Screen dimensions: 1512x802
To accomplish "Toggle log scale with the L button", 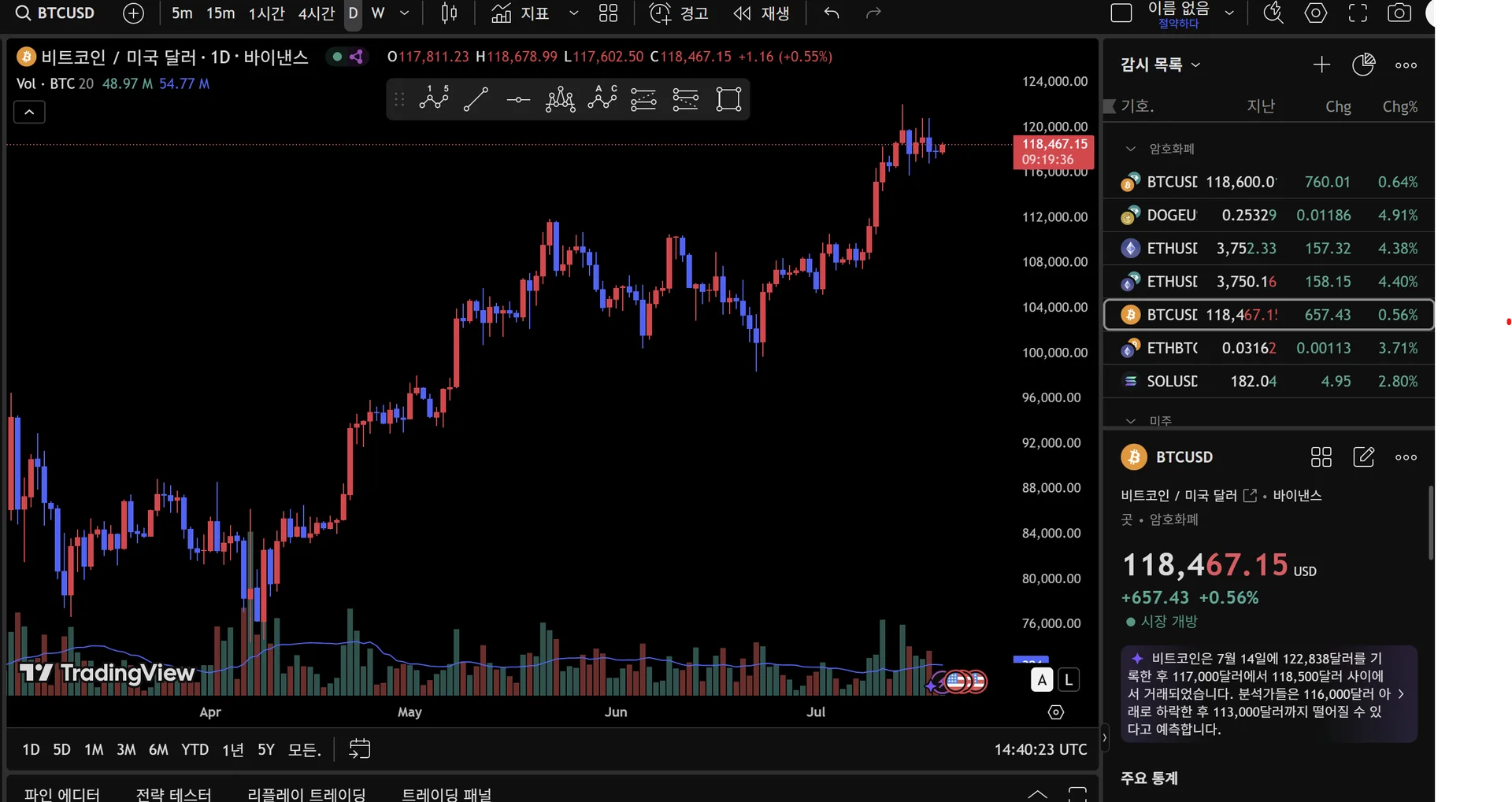I will point(1069,680).
